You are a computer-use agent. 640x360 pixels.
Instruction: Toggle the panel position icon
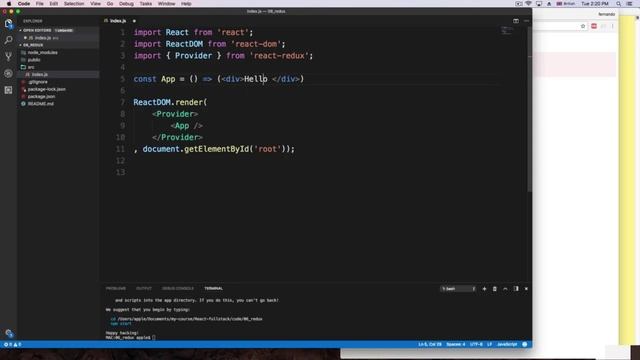click(x=516, y=289)
